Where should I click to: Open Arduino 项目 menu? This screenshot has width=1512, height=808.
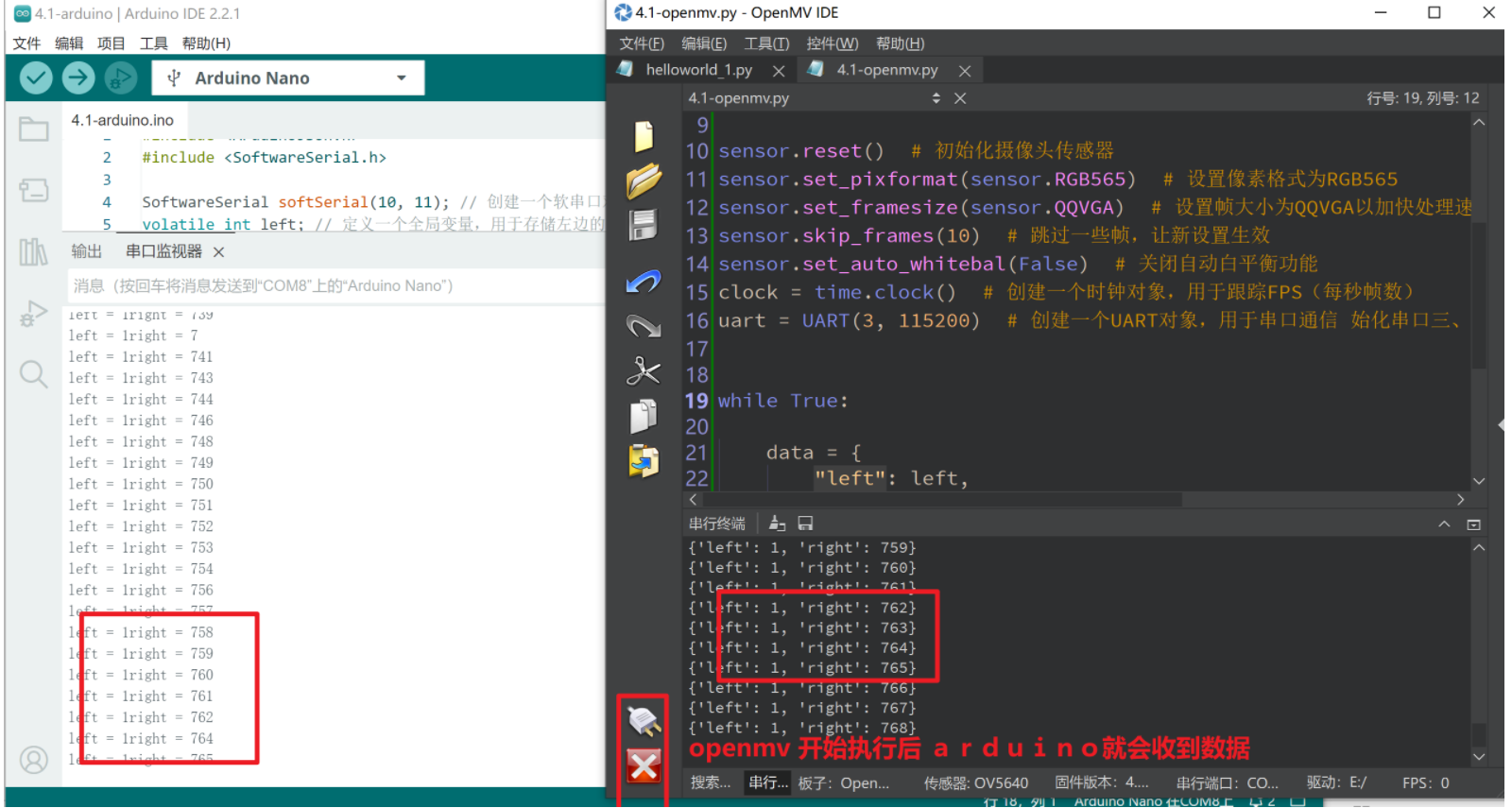[x=112, y=43]
